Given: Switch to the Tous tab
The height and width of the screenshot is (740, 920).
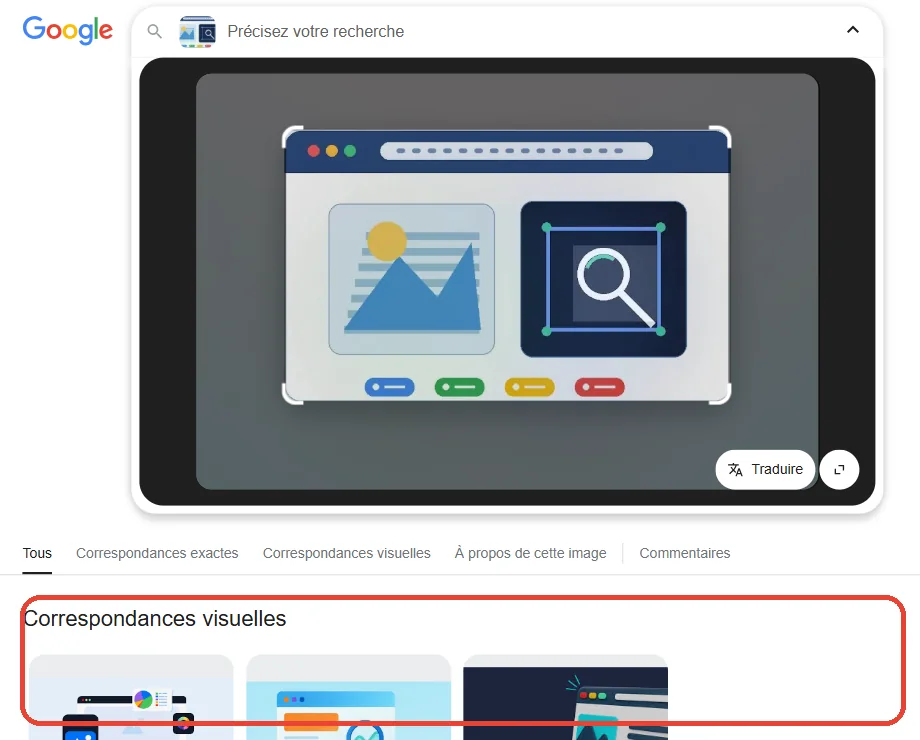Looking at the screenshot, I should point(37,553).
